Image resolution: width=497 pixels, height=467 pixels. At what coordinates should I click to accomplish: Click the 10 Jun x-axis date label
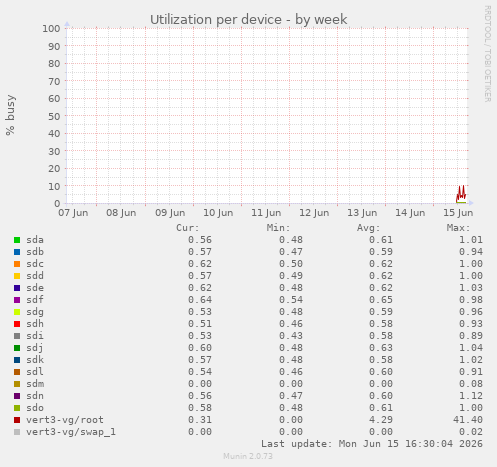point(218,213)
